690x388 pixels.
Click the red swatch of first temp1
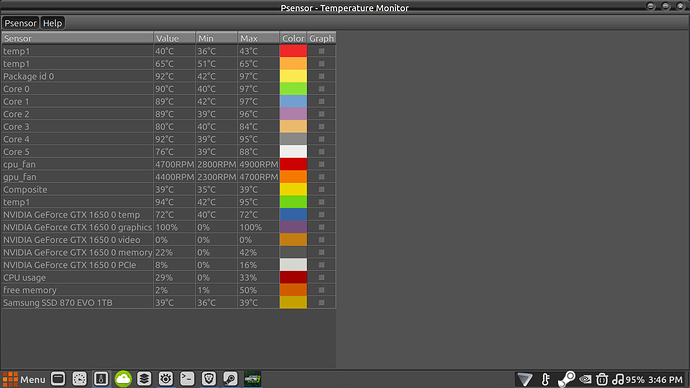(293, 51)
